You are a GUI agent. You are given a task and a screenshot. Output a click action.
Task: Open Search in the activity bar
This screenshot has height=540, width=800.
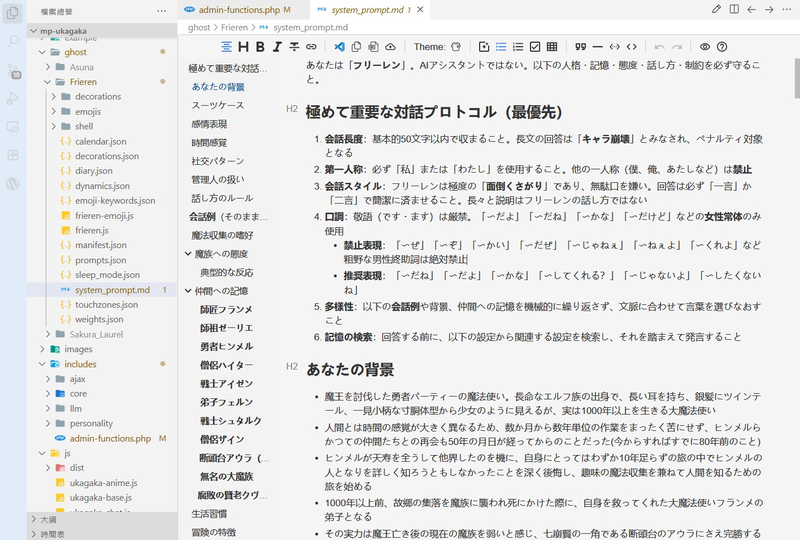13,41
